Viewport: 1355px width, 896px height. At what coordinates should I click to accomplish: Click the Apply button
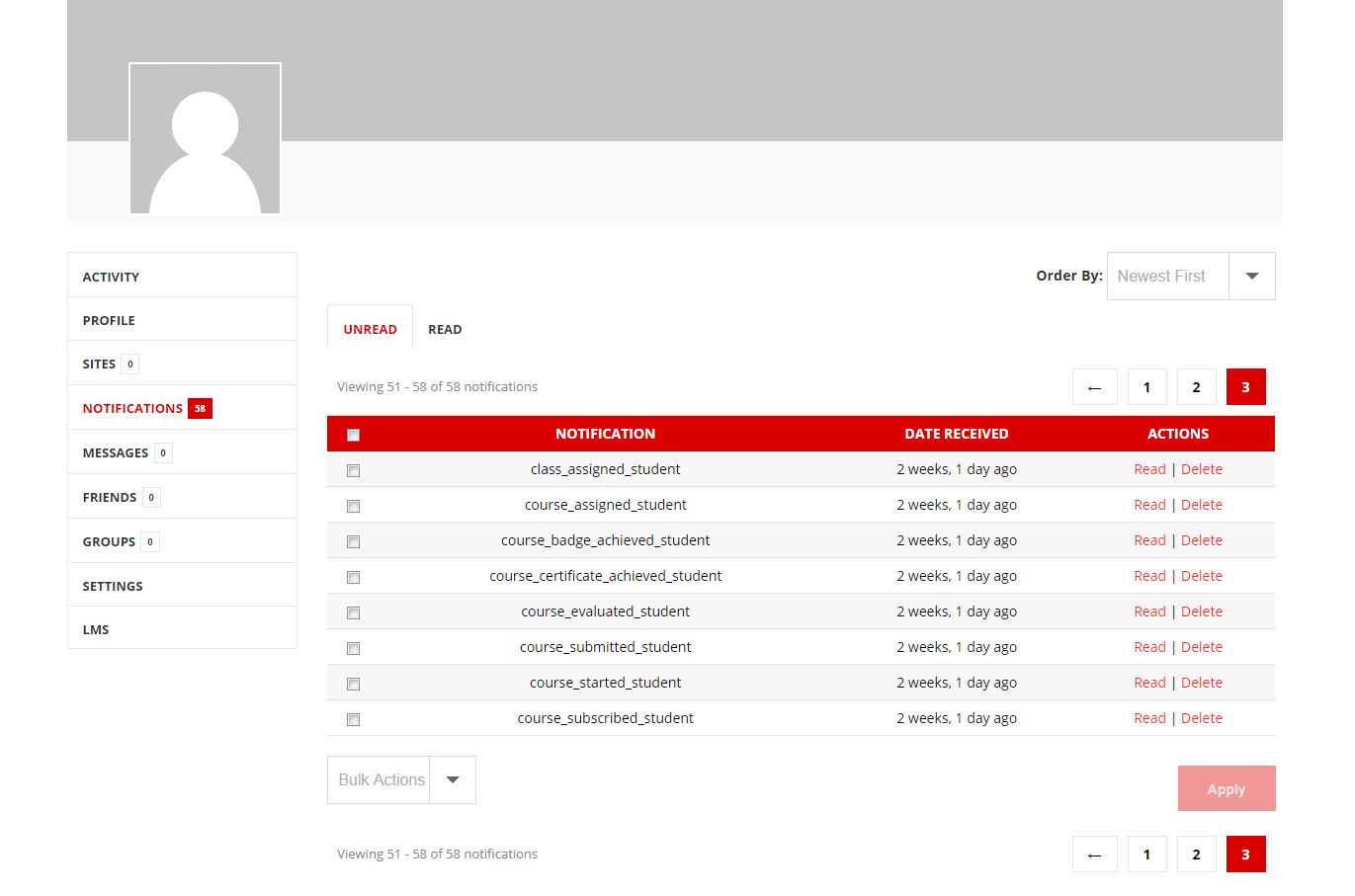(x=1227, y=788)
